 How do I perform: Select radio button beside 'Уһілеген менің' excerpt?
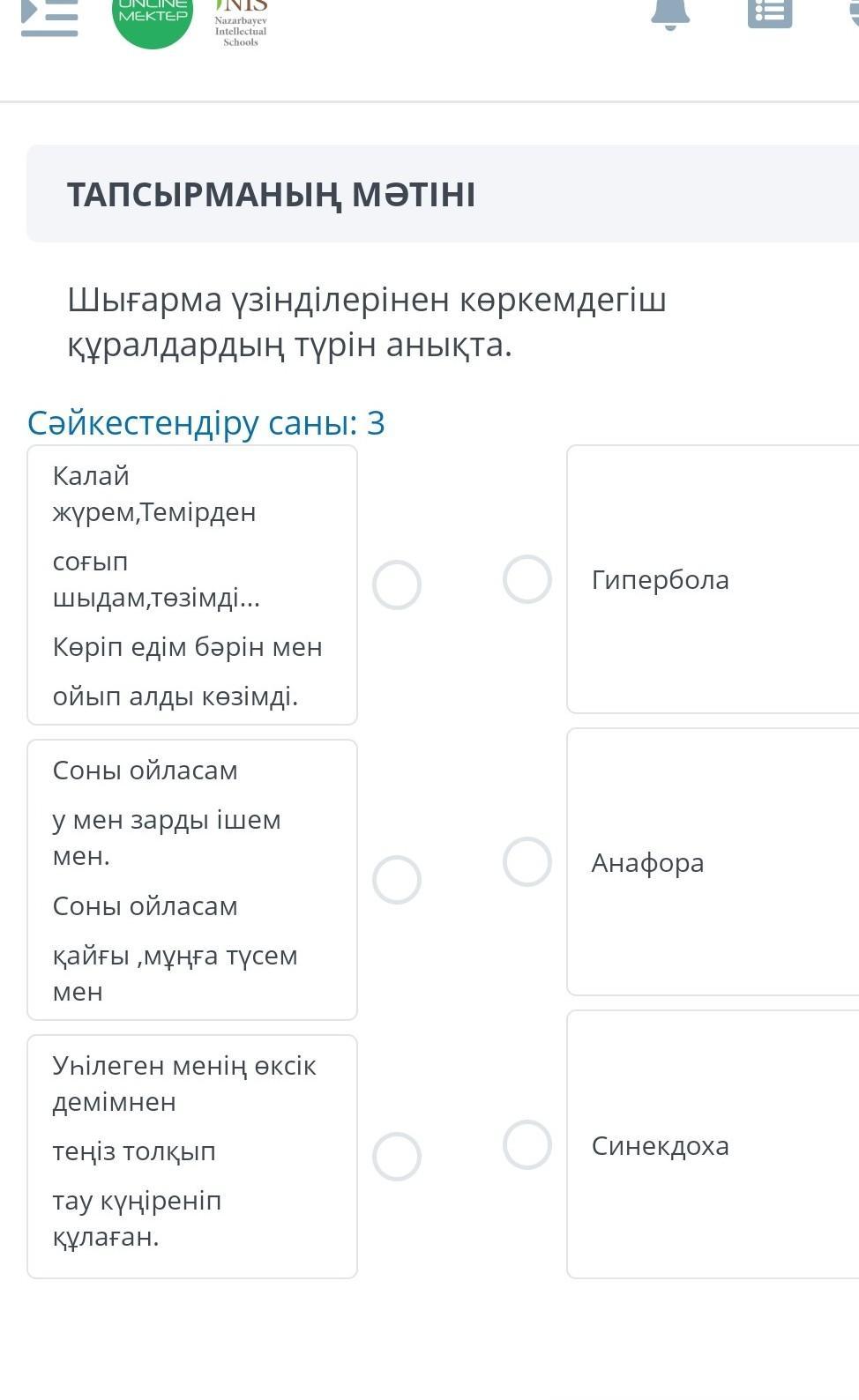[397, 1157]
